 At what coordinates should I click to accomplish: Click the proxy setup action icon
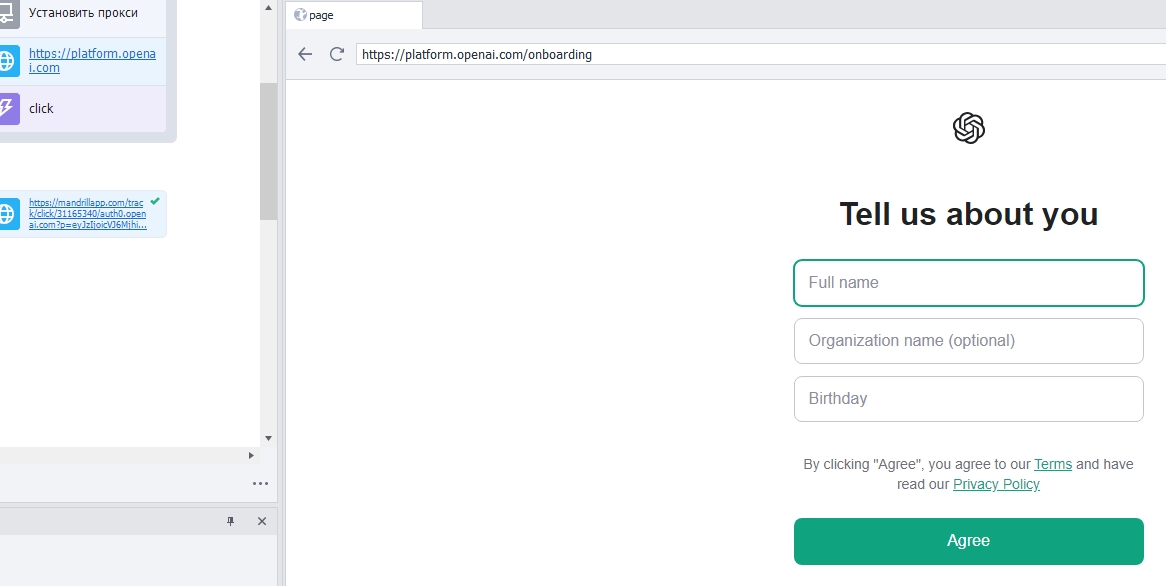pyautogui.click(x=7, y=14)
